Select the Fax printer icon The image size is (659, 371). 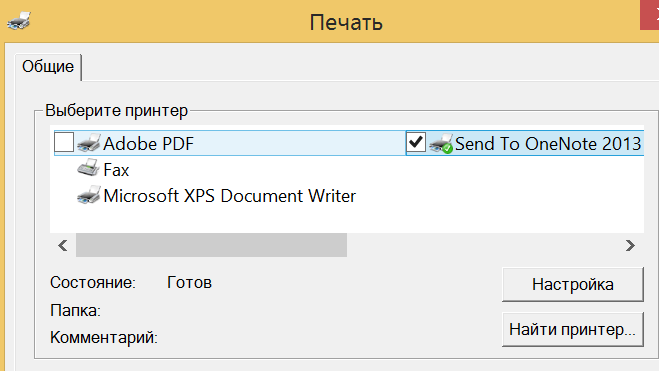point(89,168)
